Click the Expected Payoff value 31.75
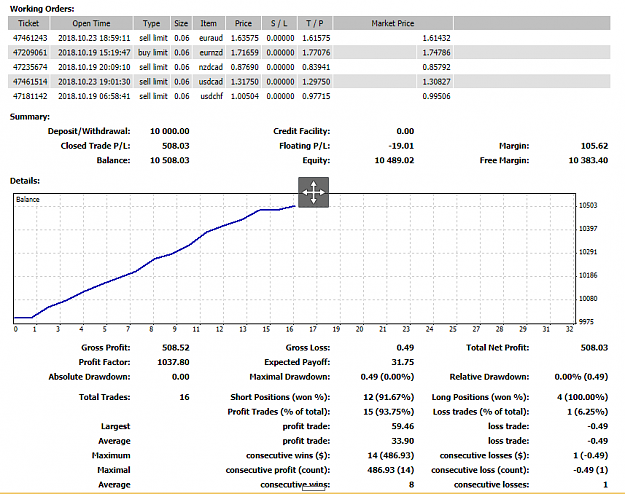The width and height of the screenshot is (625, 494). coord(403,362)
